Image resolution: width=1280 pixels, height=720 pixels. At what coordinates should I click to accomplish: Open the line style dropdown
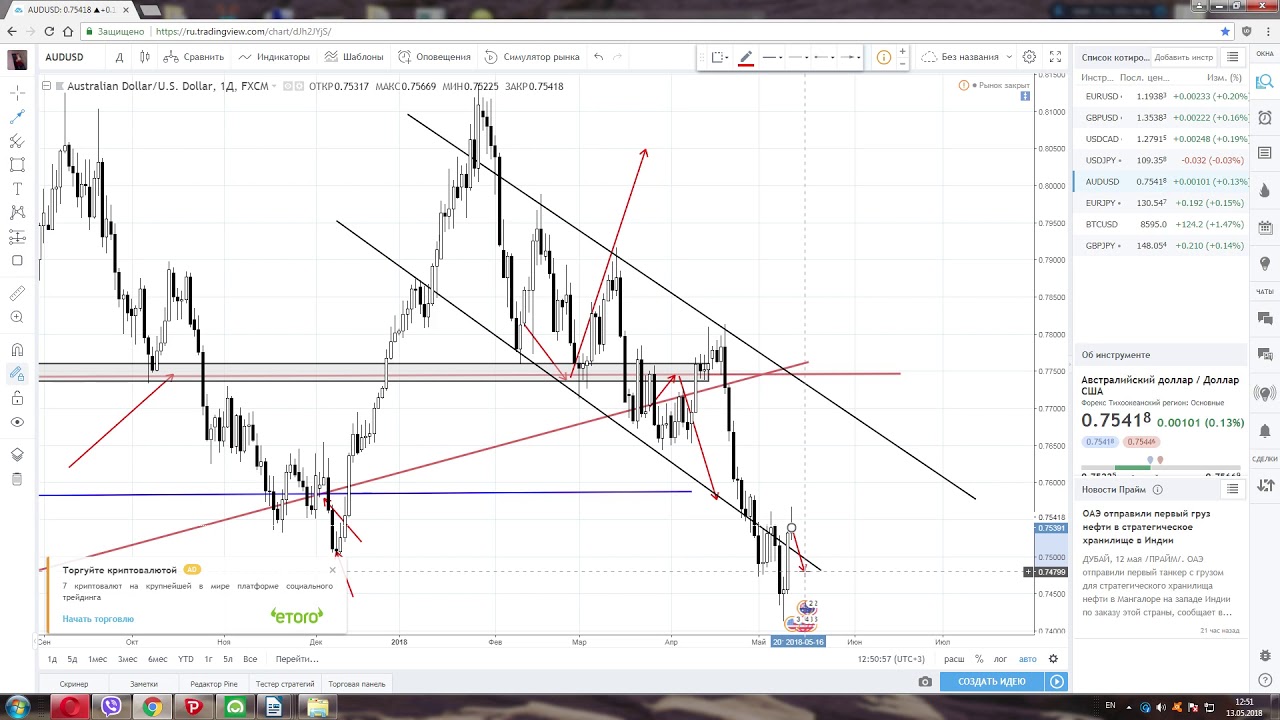coord(799,57)
